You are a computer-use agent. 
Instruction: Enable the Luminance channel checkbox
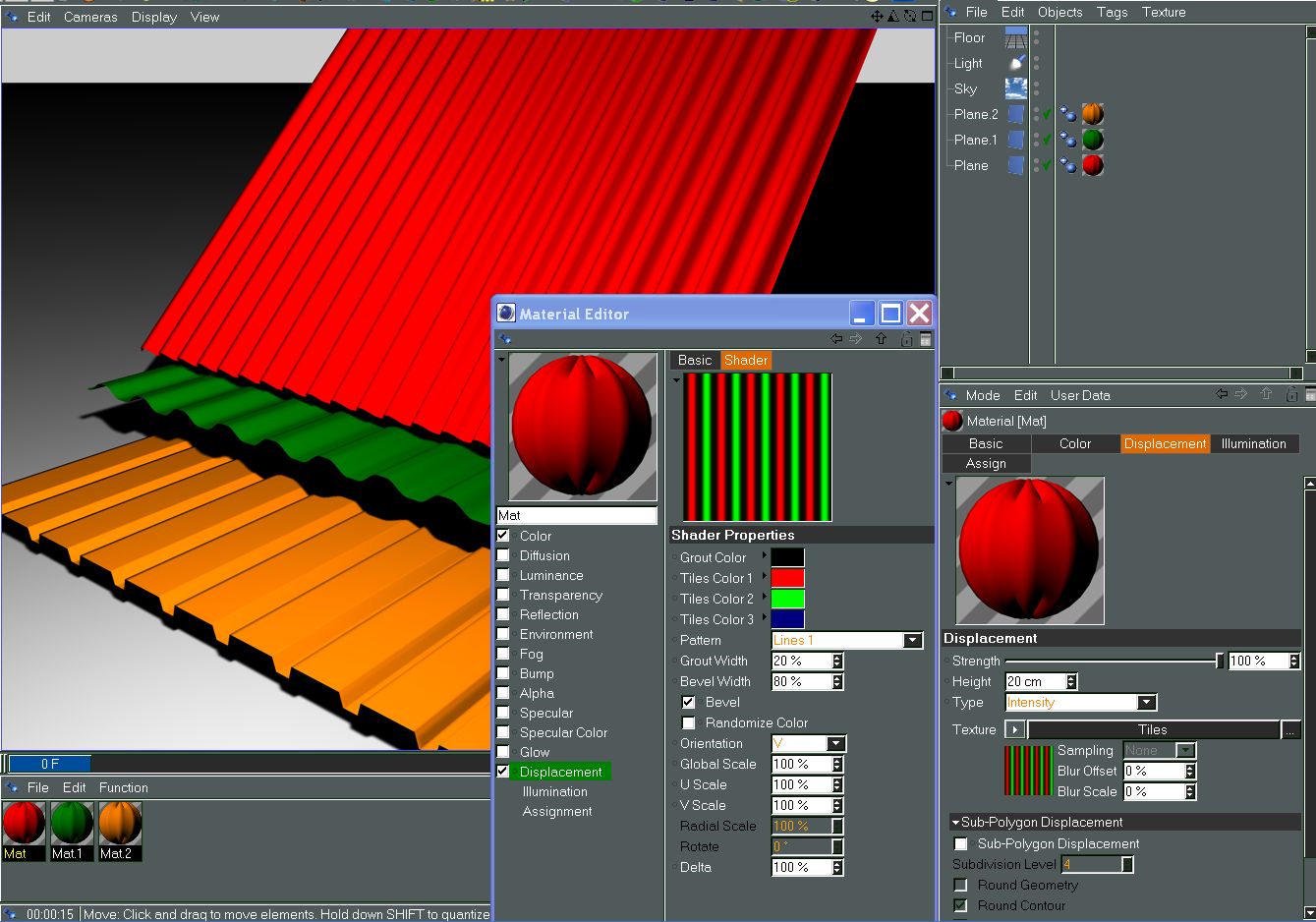503,575
